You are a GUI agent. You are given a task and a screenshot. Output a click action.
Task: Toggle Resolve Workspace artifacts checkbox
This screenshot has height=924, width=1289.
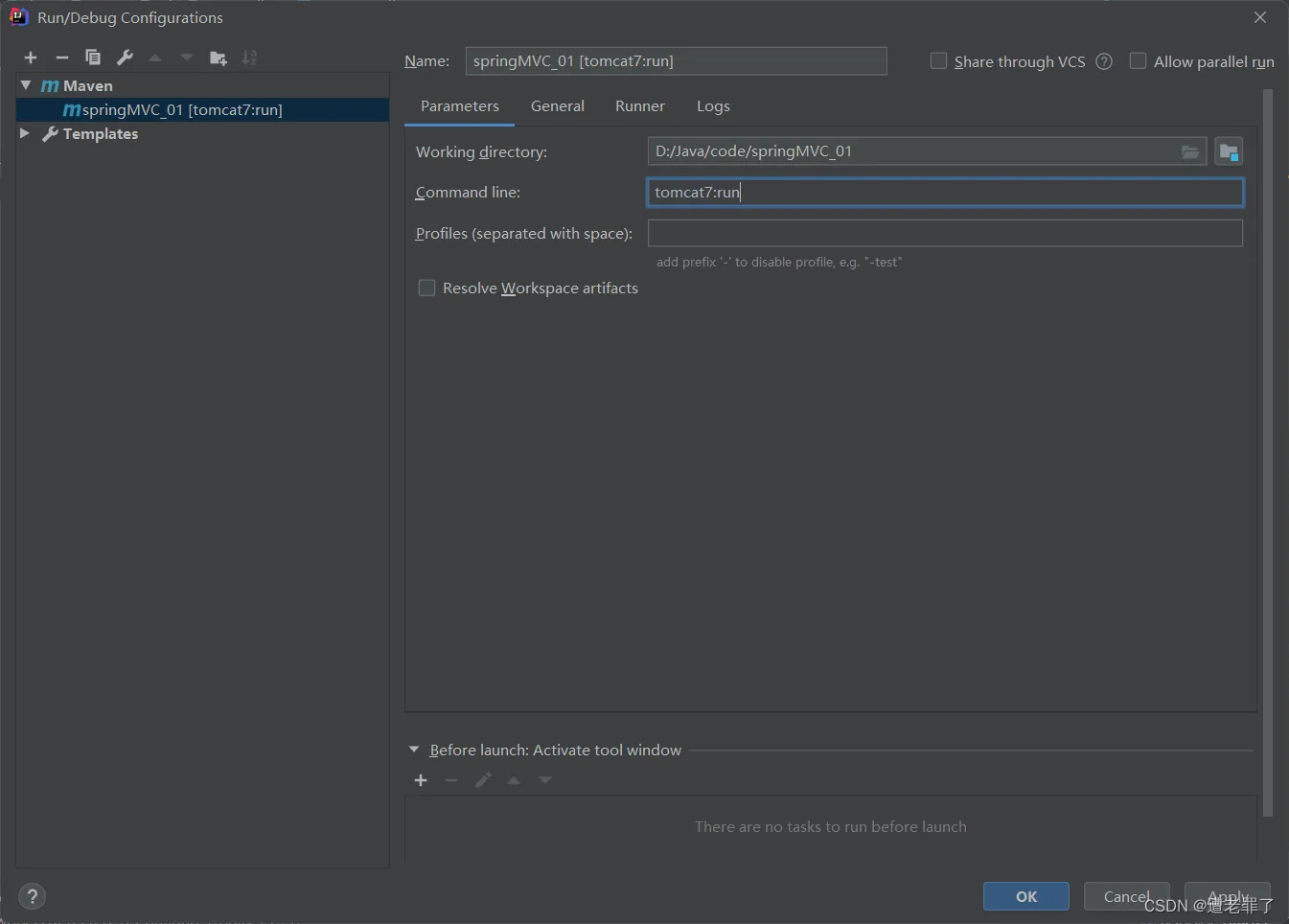427,288
